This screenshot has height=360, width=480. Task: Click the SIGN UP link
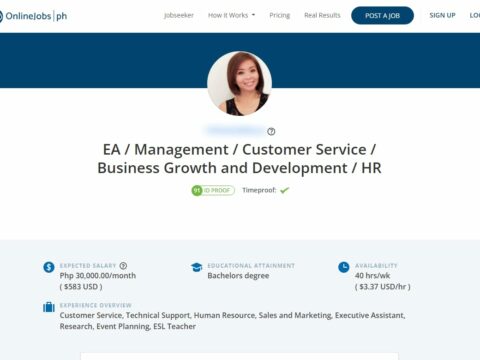coord(442,15)
